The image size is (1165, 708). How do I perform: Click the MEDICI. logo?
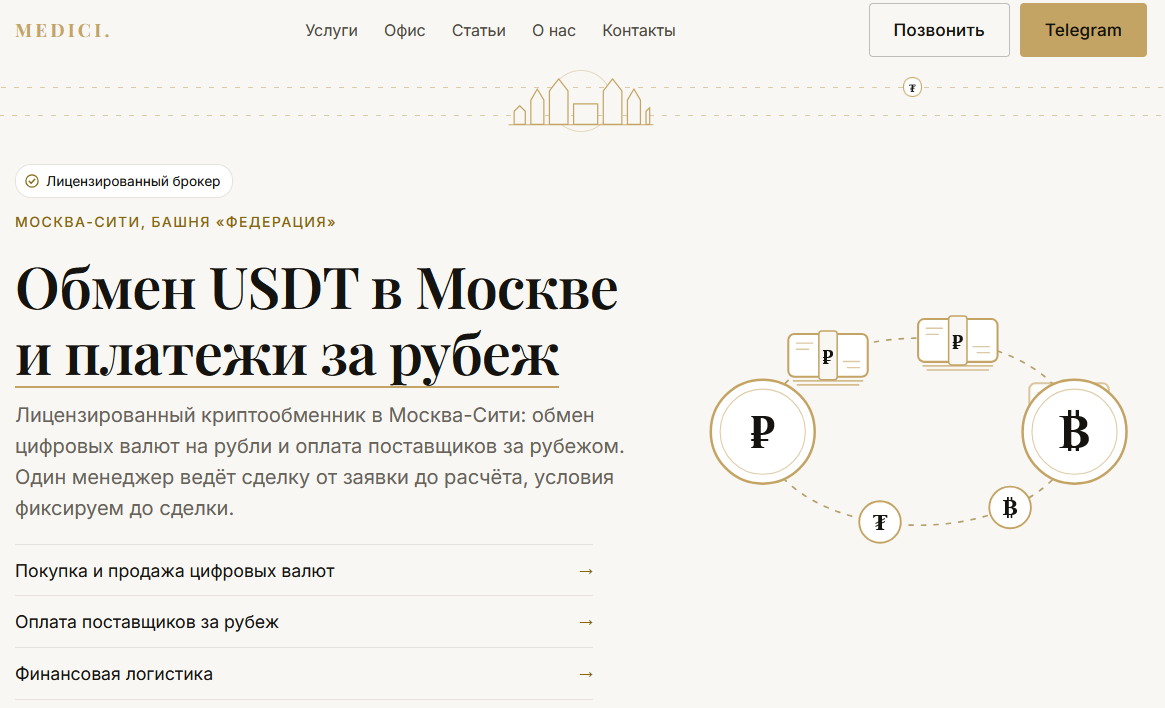tap(62, 31)
